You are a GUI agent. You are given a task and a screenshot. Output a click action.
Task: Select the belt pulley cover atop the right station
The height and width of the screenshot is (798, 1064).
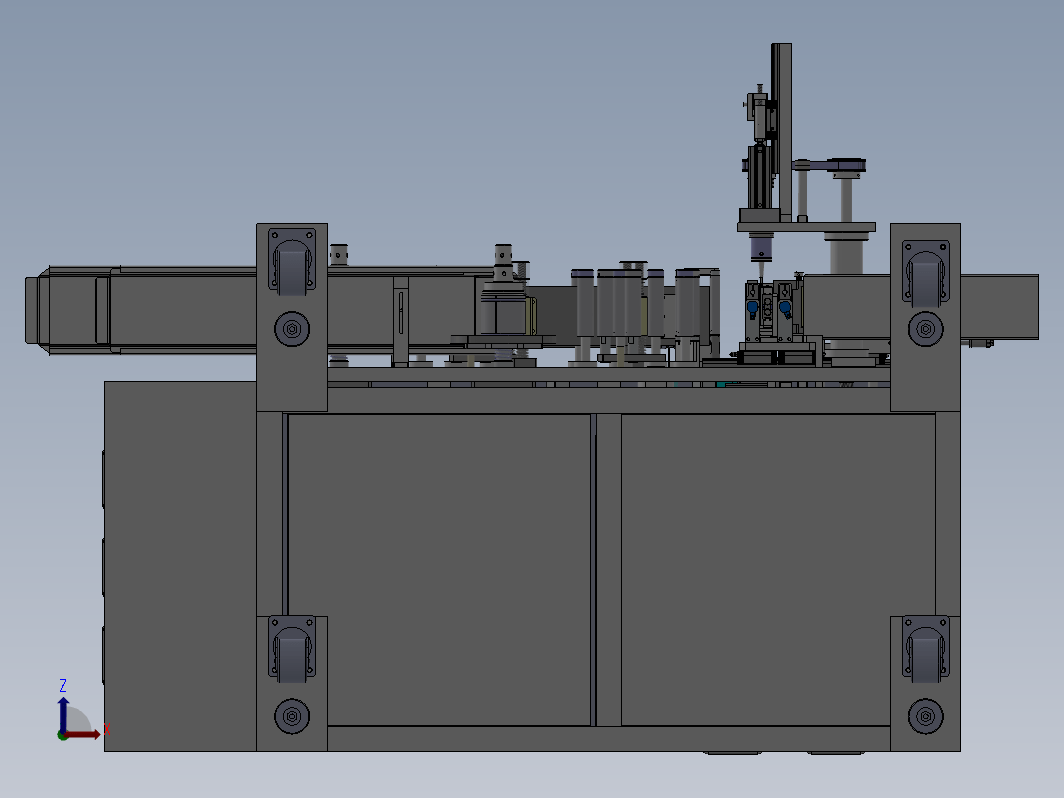point(846,165)
